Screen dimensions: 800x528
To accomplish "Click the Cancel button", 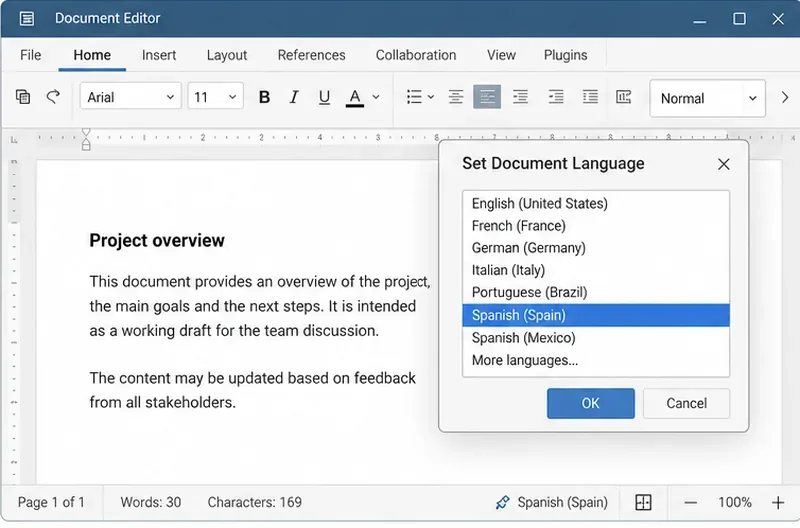I will [686, 404].
